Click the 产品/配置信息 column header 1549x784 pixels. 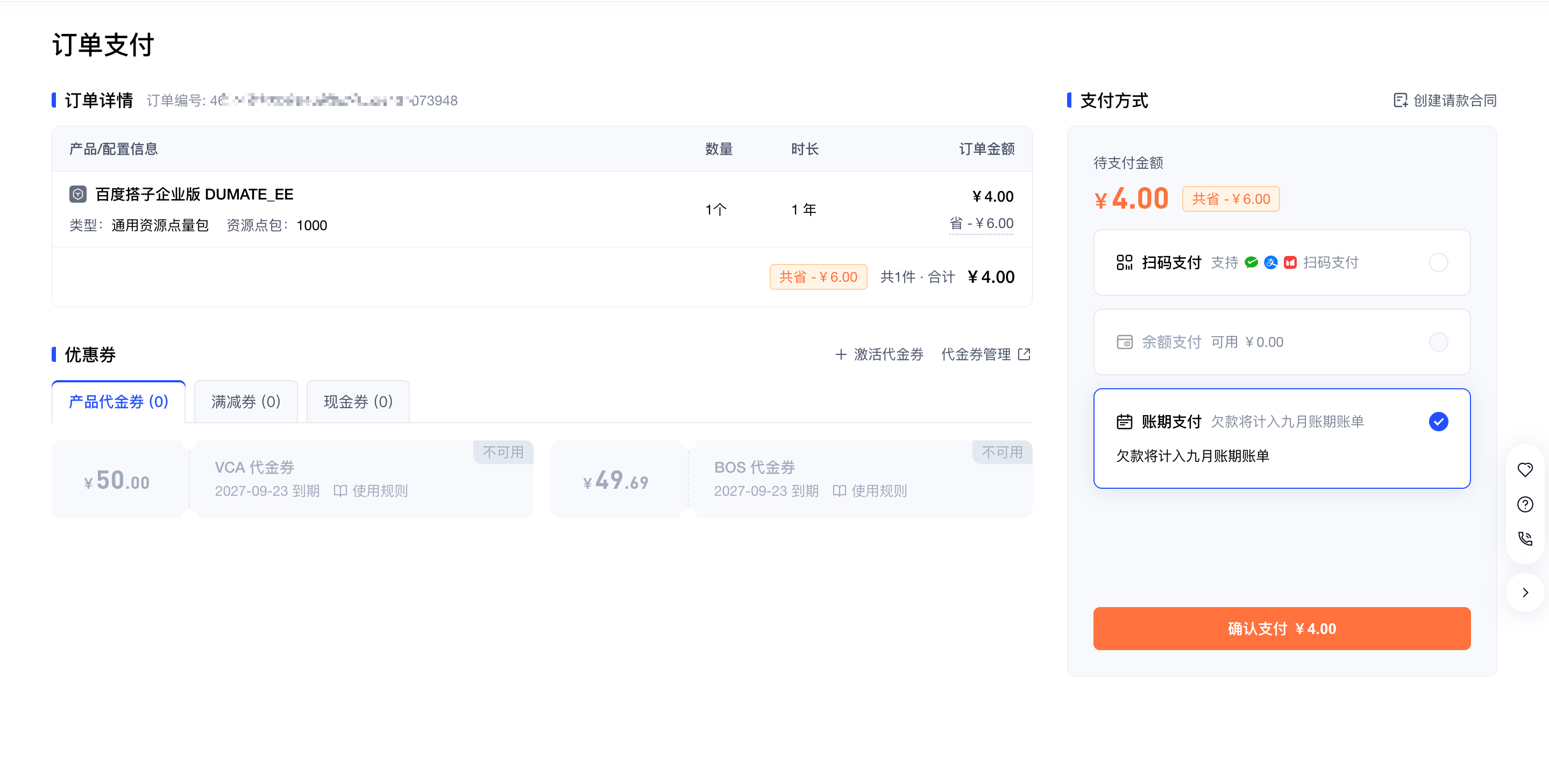pos(113,149)
